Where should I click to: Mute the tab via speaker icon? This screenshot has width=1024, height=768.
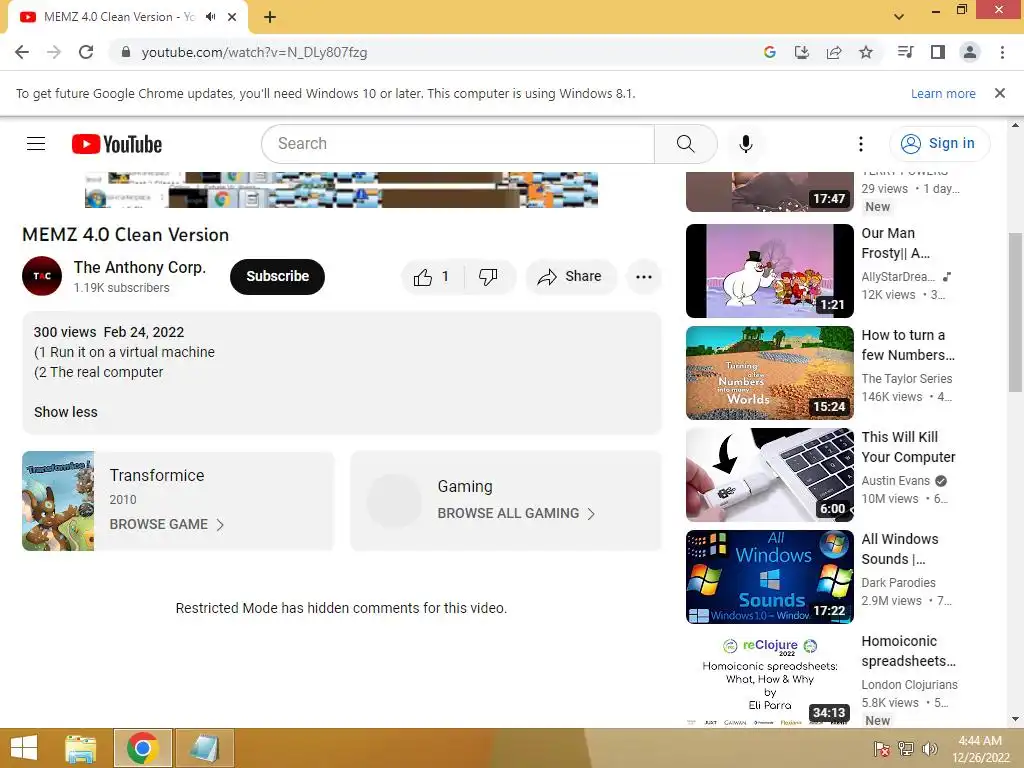(210, 17)
